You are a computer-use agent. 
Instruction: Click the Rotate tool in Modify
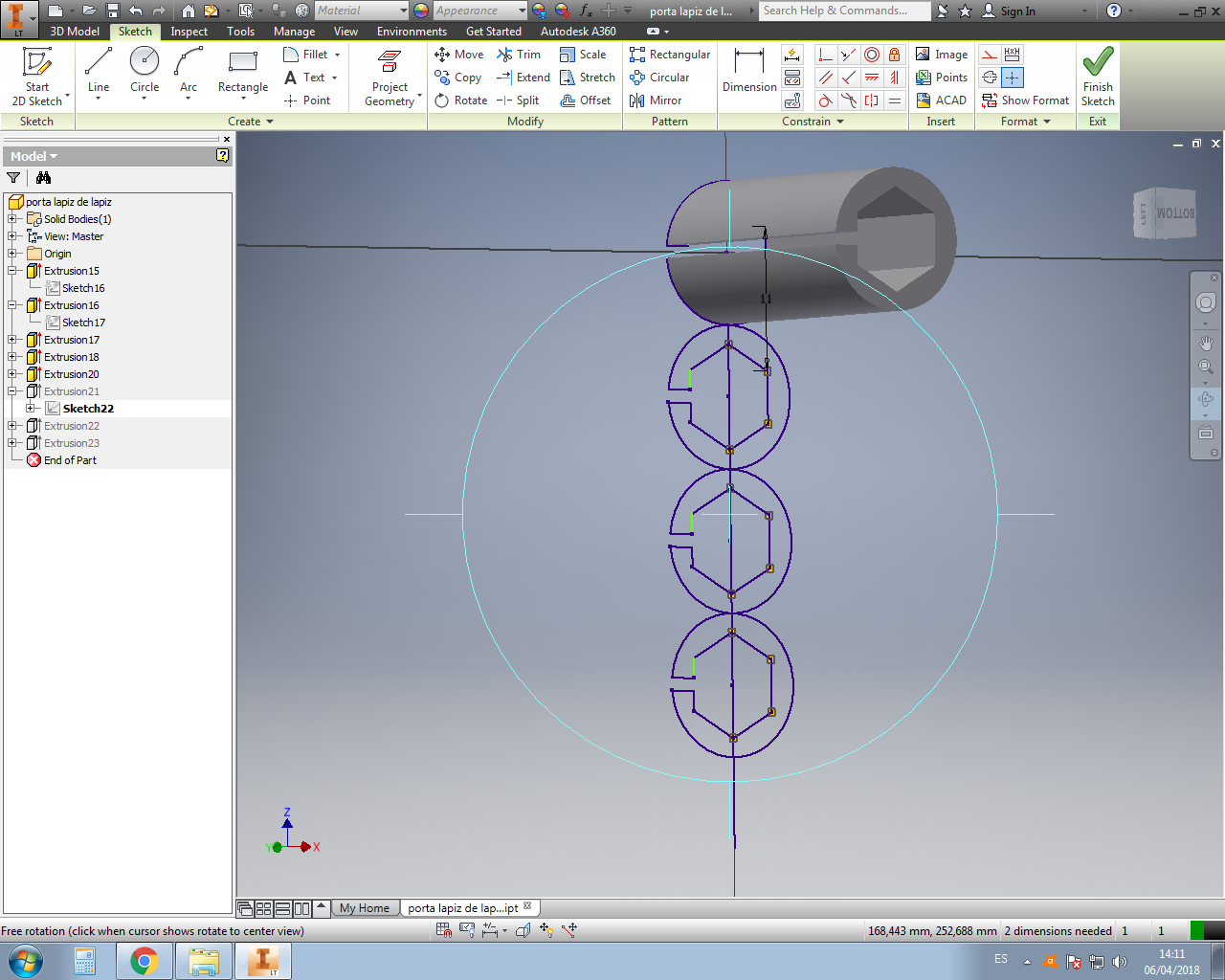tap(460, 100)
